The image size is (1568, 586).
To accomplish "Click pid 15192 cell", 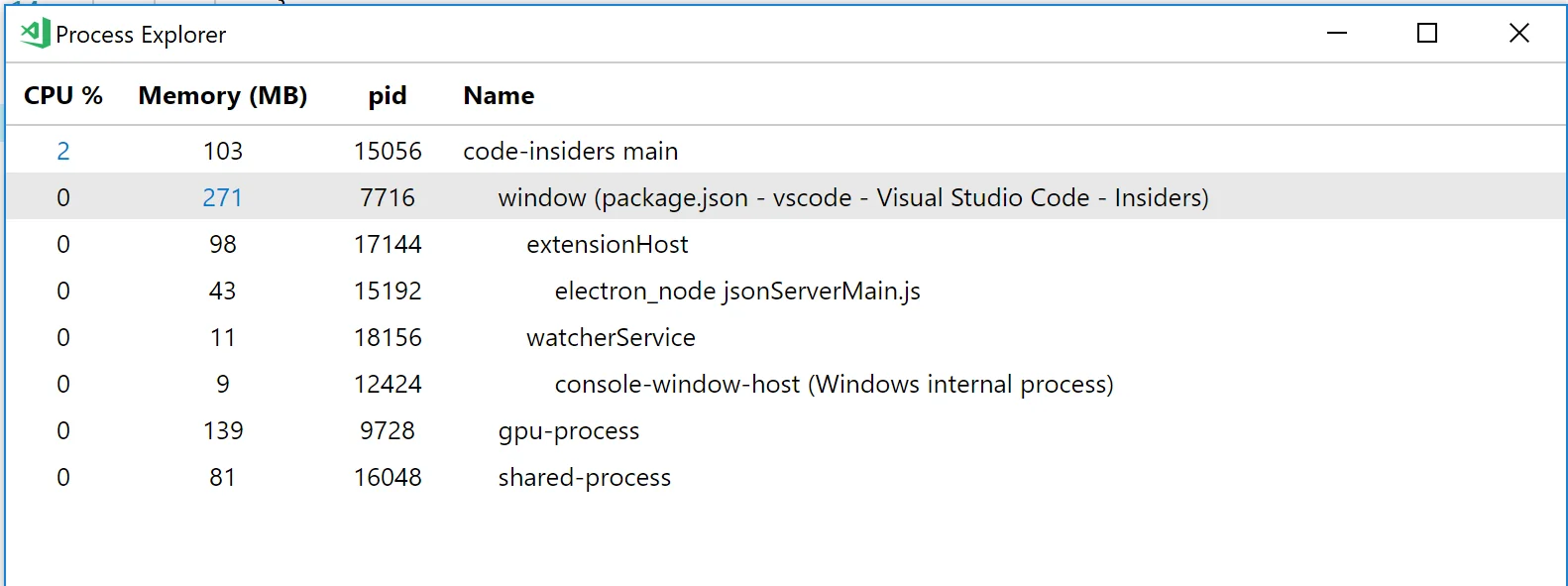I will point(388,291).
